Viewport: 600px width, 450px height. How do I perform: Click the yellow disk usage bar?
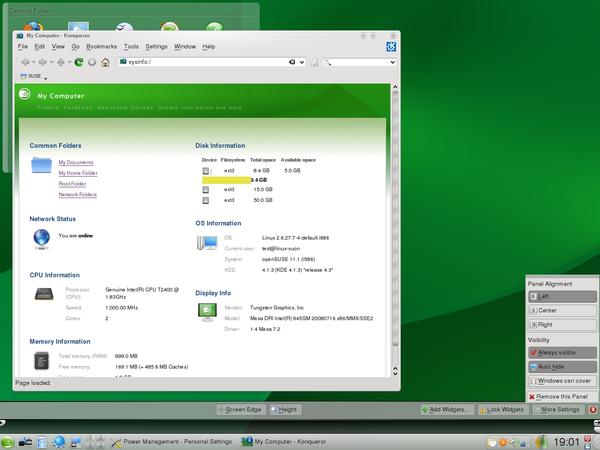[226, 180]
